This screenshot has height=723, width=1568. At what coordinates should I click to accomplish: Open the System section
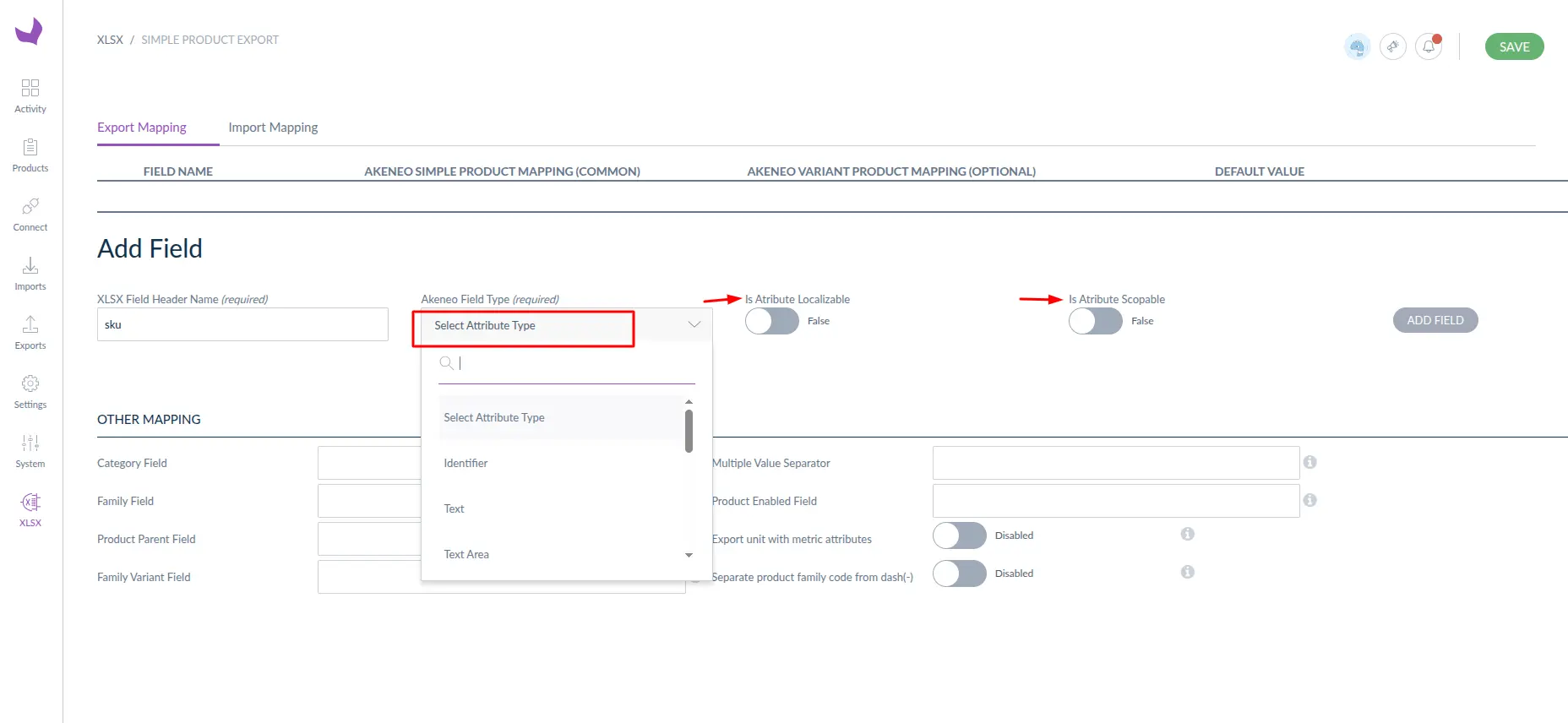(30, 451)
